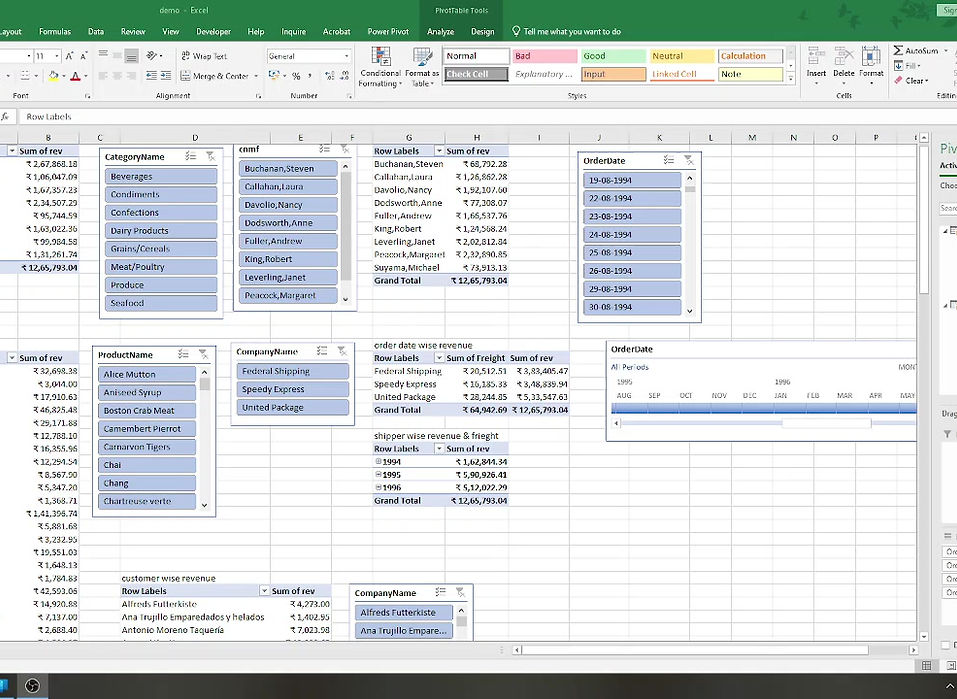Apply percent style number format
The width and height of the screenshot is (957, 699).
click(296, 76)
